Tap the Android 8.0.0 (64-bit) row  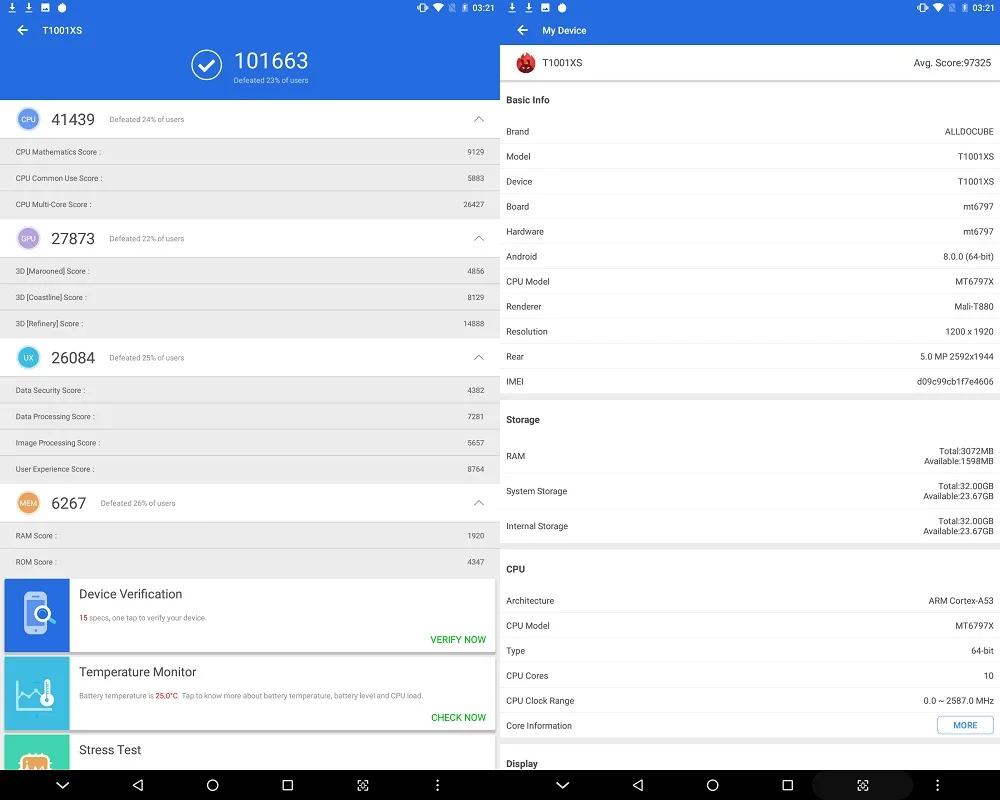[x=750, y=256]
